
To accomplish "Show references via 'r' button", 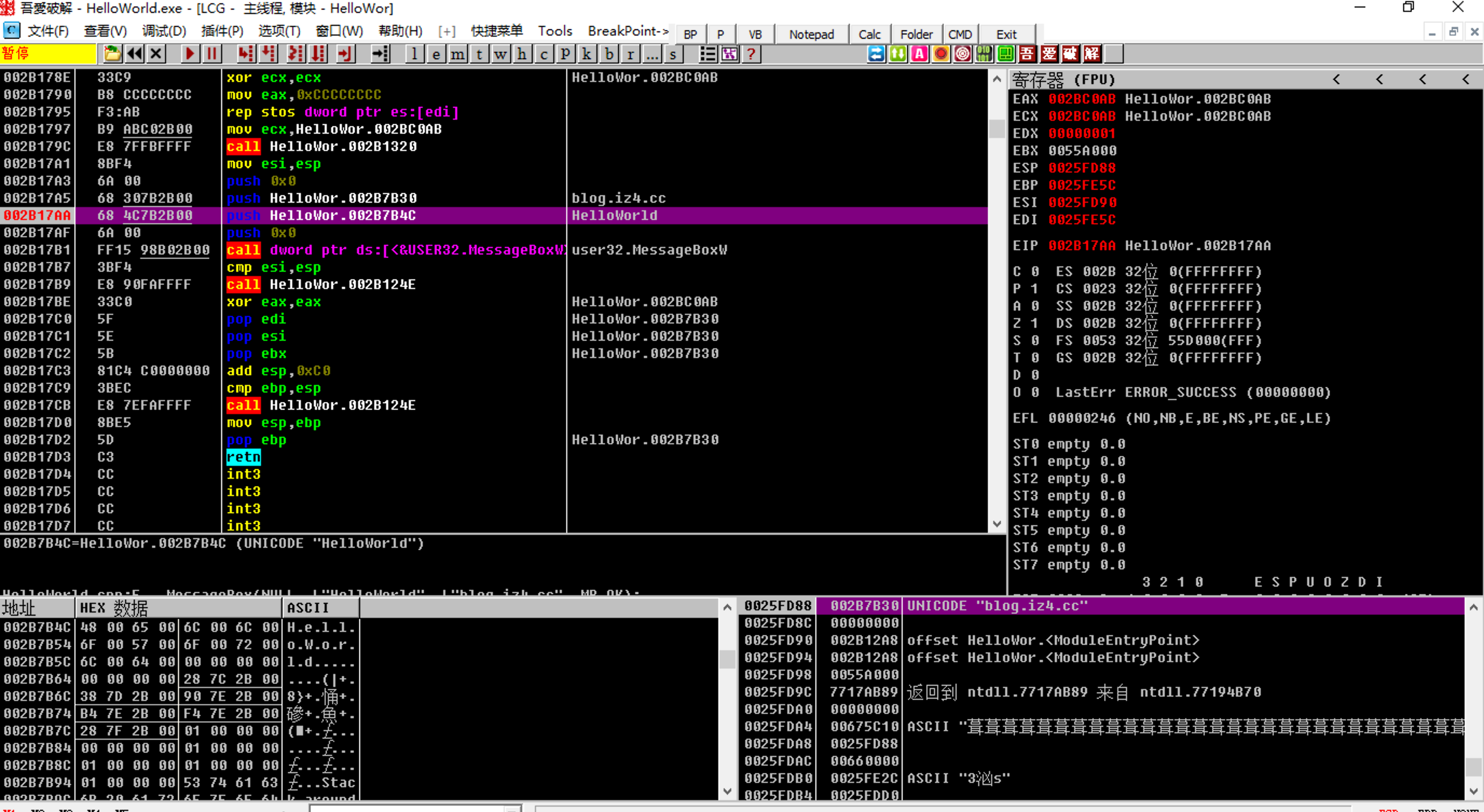I will pos(631,54).
